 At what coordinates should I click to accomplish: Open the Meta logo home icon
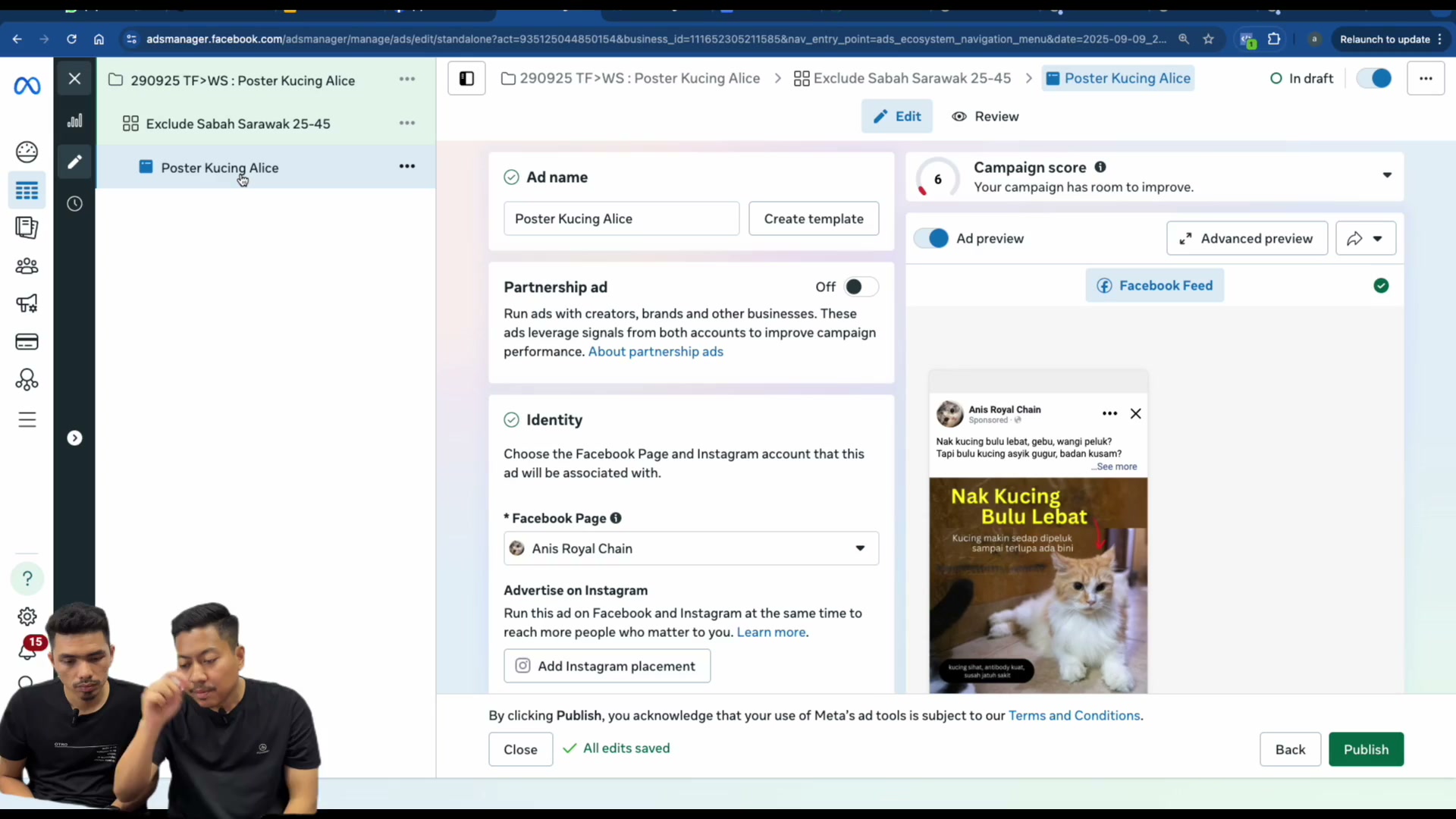click(x=27, y=86)
